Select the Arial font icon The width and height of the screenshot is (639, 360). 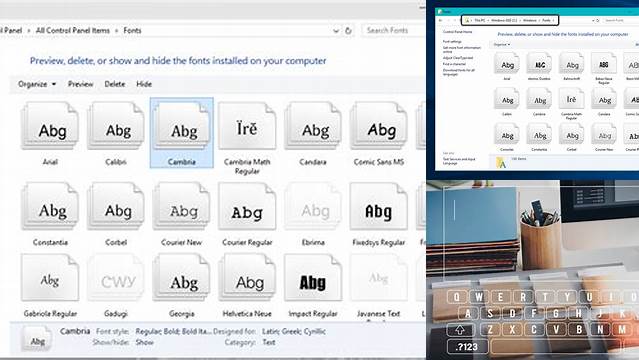[50, 126]
